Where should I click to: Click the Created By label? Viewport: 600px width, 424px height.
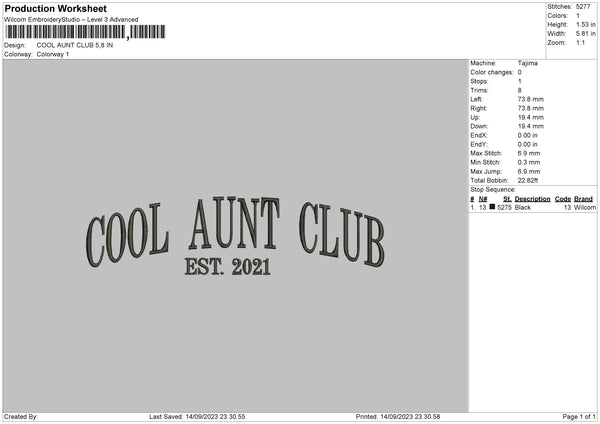[x=21, y=417]
